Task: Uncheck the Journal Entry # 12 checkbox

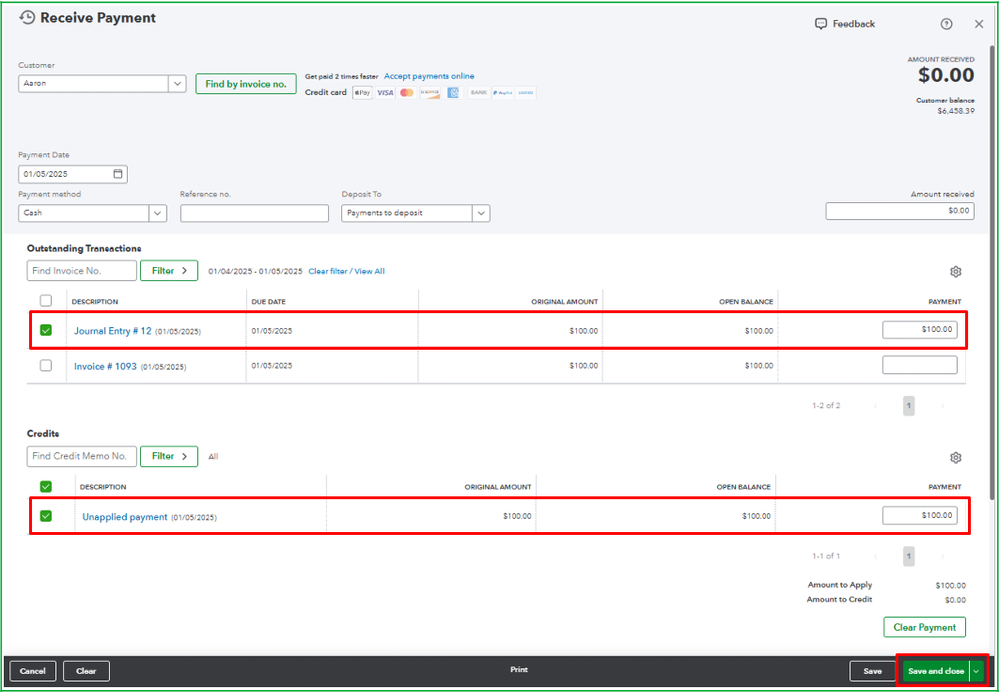Action: point(46,330)
